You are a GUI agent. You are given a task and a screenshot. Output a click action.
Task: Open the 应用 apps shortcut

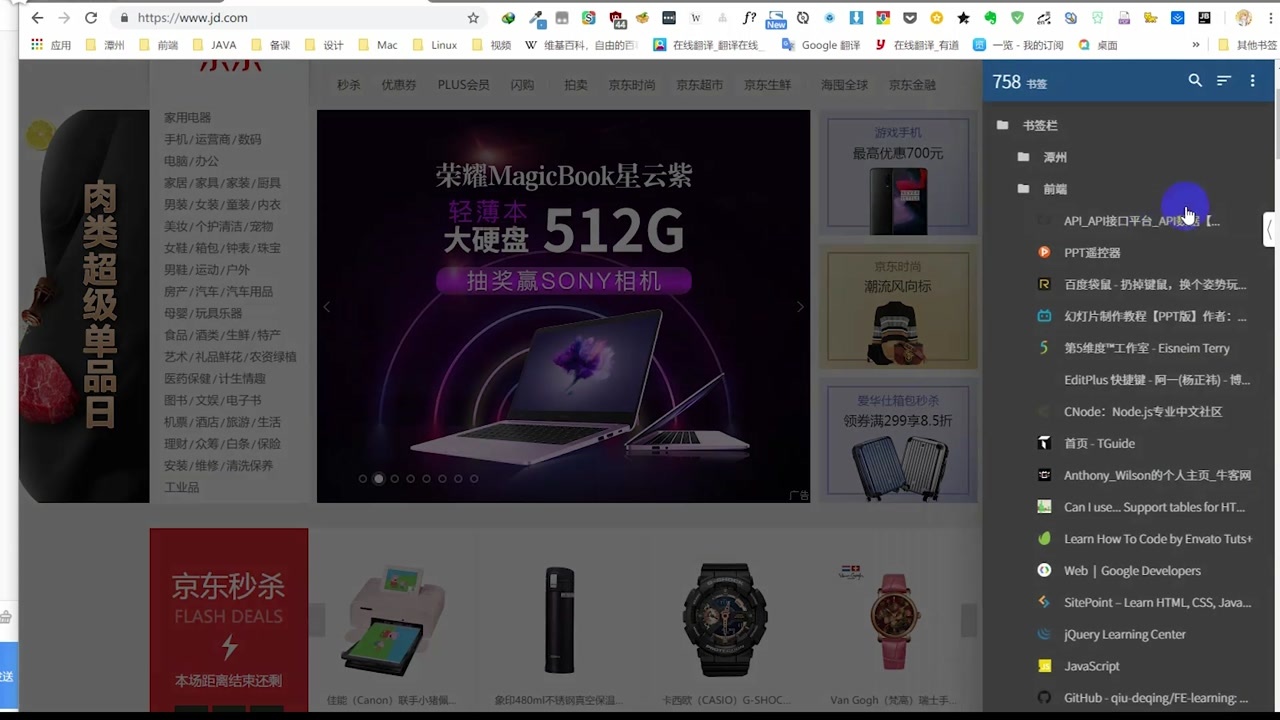[51, 45]
